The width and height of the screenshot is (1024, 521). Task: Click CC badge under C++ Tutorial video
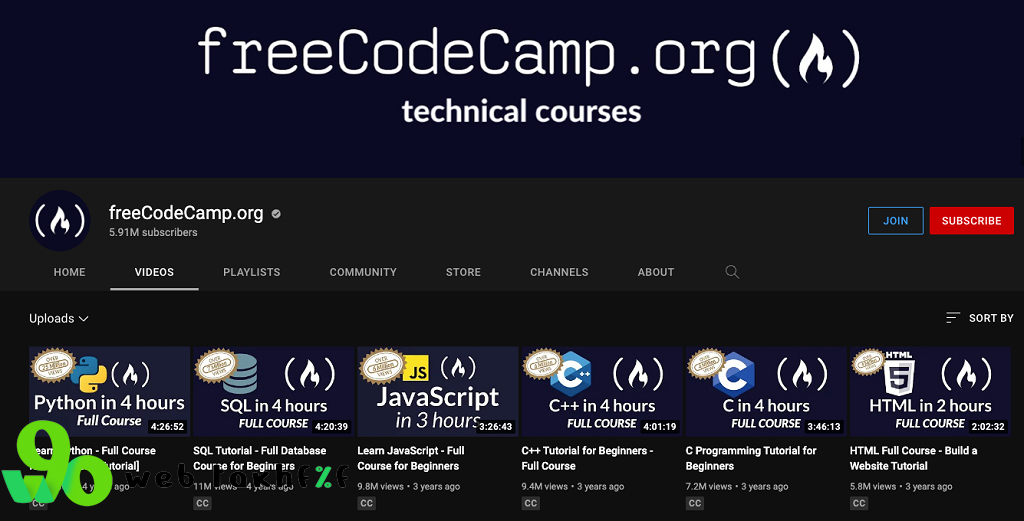[x=530, y=503]
